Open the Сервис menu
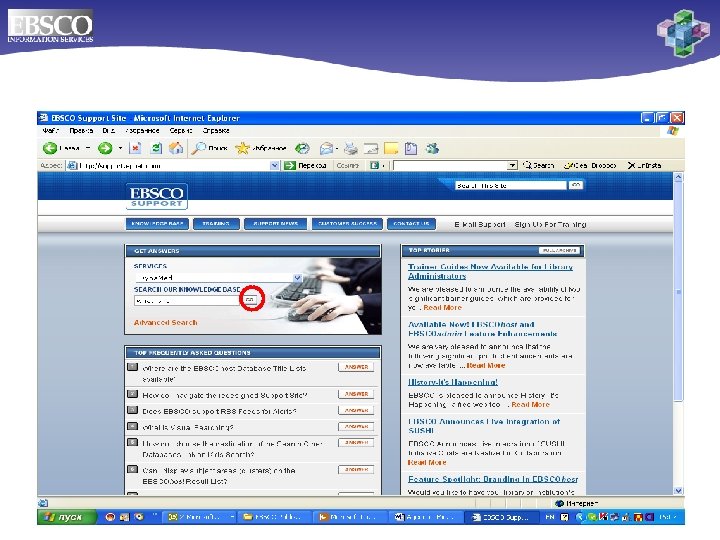Image resolution: width=720 pixels, height=540 pixels. 181,130
